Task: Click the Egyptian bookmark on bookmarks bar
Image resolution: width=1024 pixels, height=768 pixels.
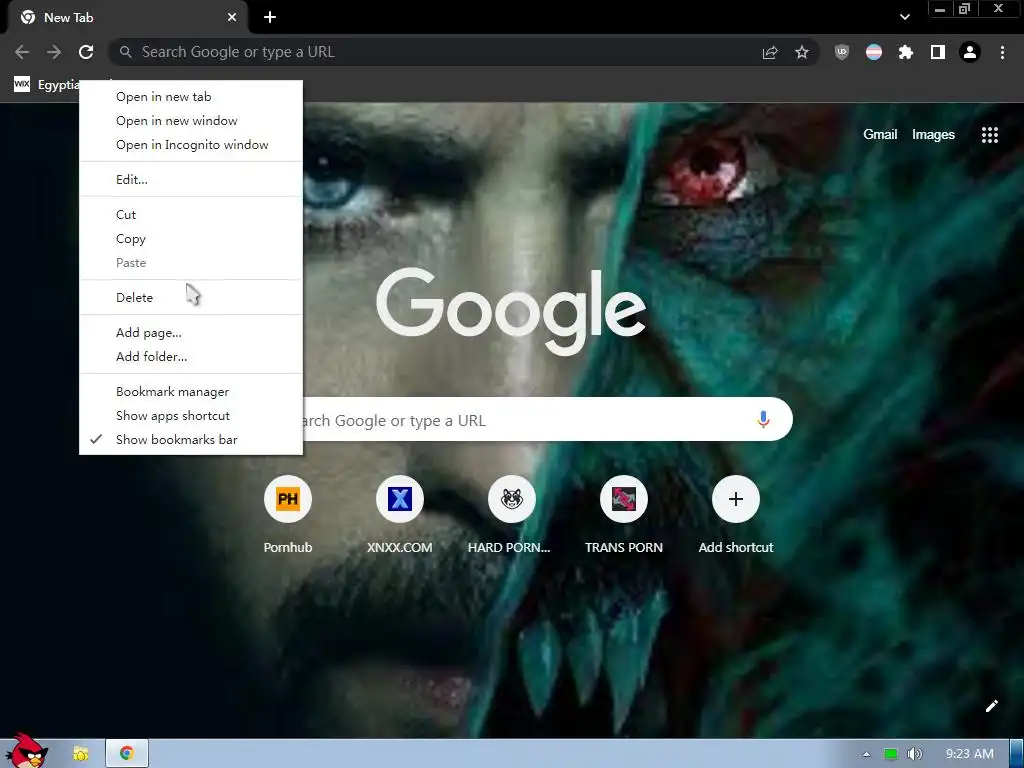Action: (x=46, y=85)
